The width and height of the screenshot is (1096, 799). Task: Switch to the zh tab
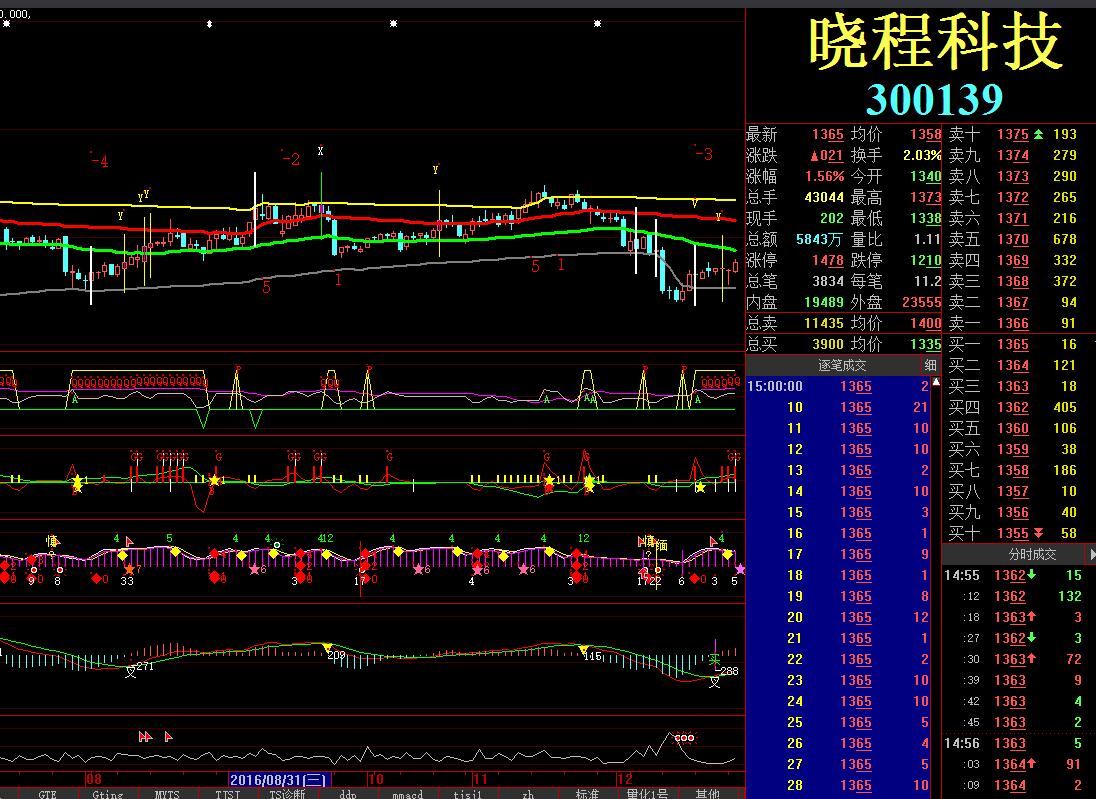coord(528,794)
